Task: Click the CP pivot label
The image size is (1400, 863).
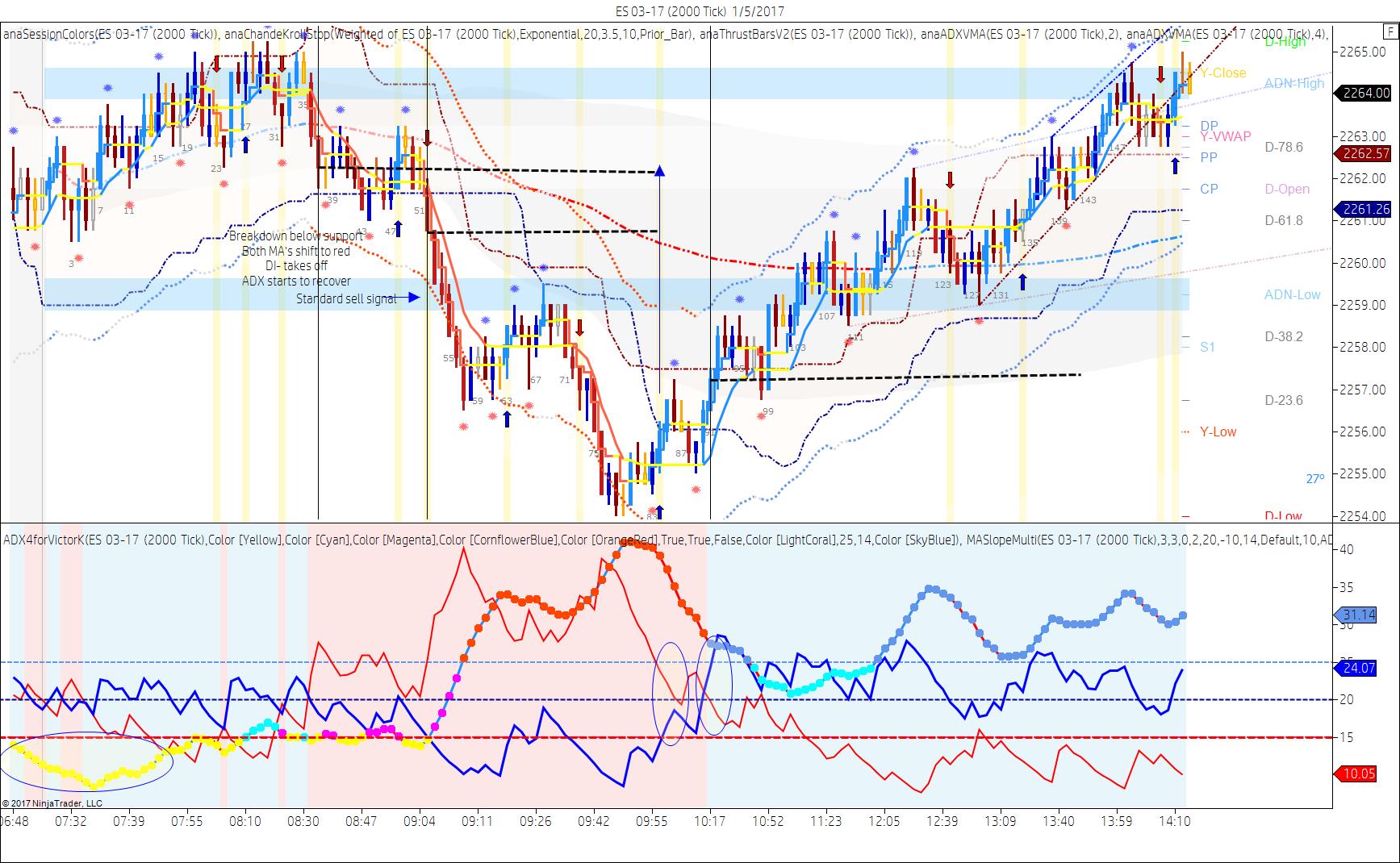Action: tap(1209, 189)
